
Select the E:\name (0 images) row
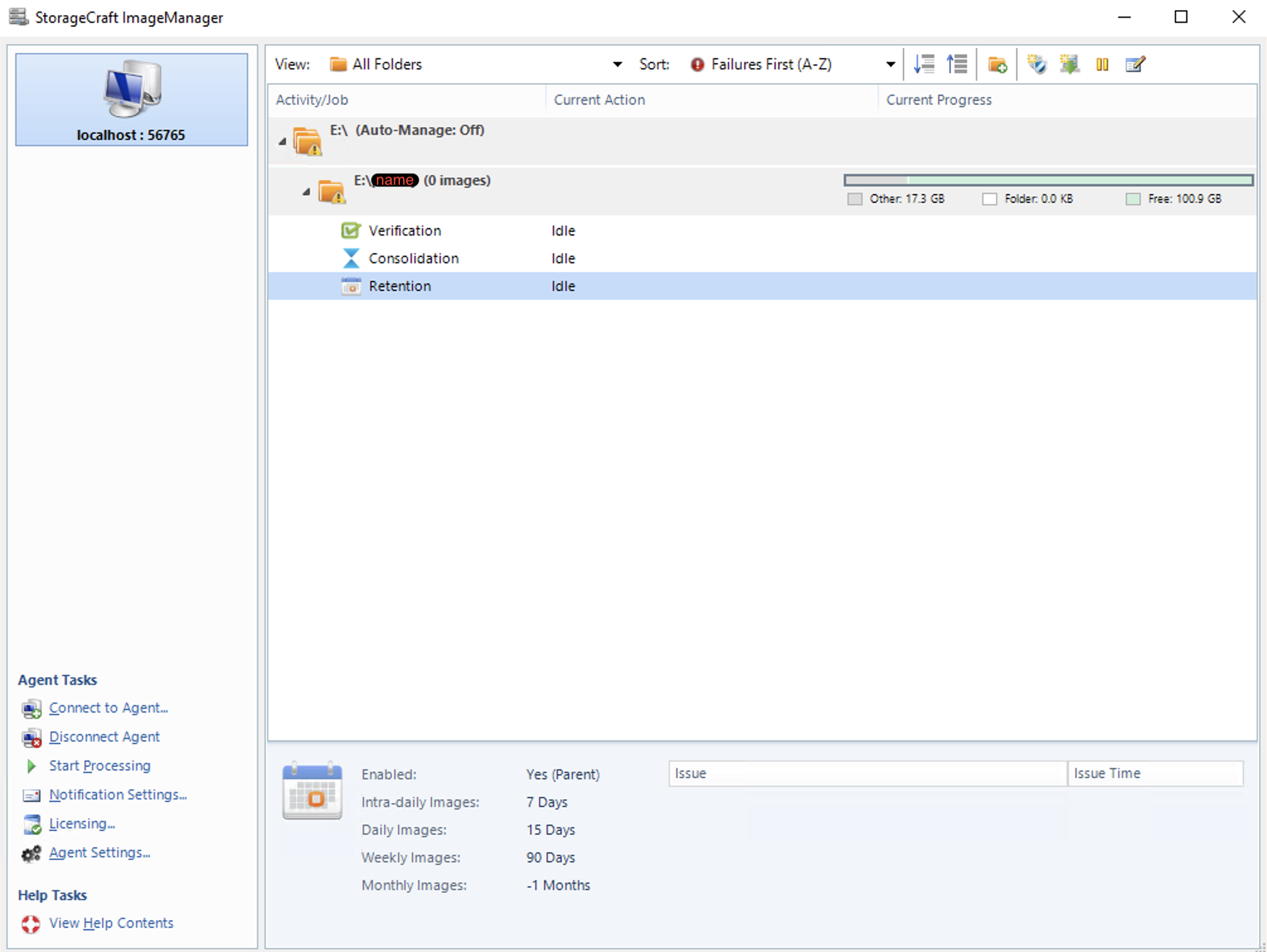point(763,191)
